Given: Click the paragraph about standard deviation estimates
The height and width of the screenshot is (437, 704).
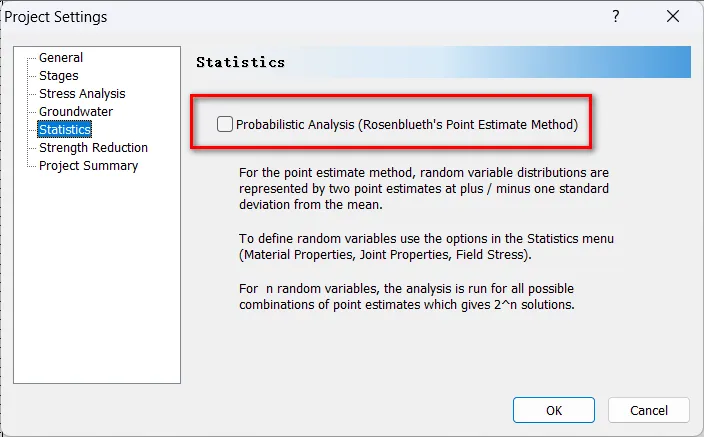Looking at the screenshot, I should point(423,188).
